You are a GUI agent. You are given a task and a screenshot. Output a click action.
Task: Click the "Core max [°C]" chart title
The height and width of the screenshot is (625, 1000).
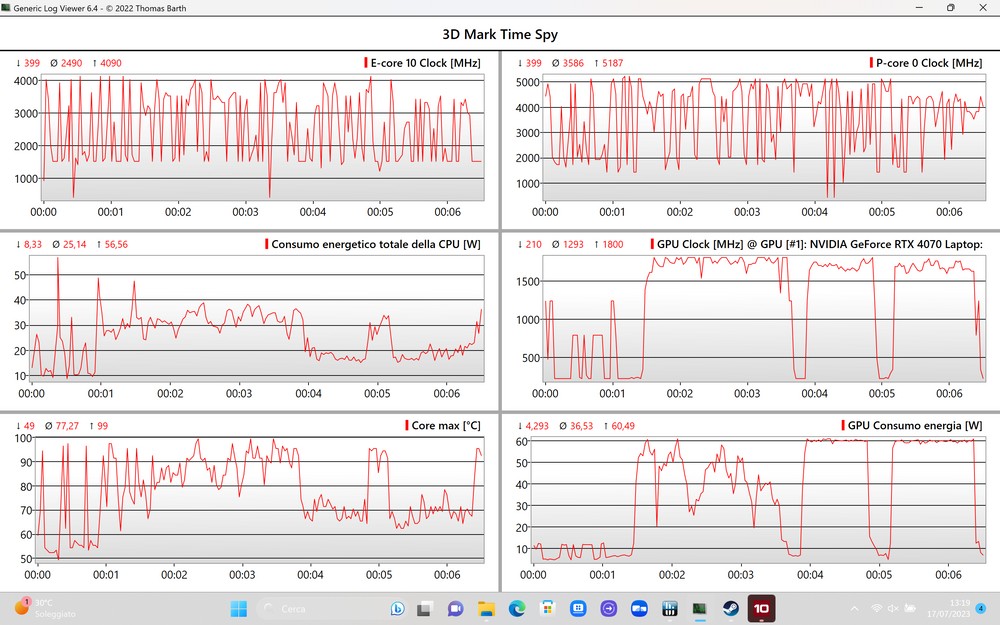[446, 425]
